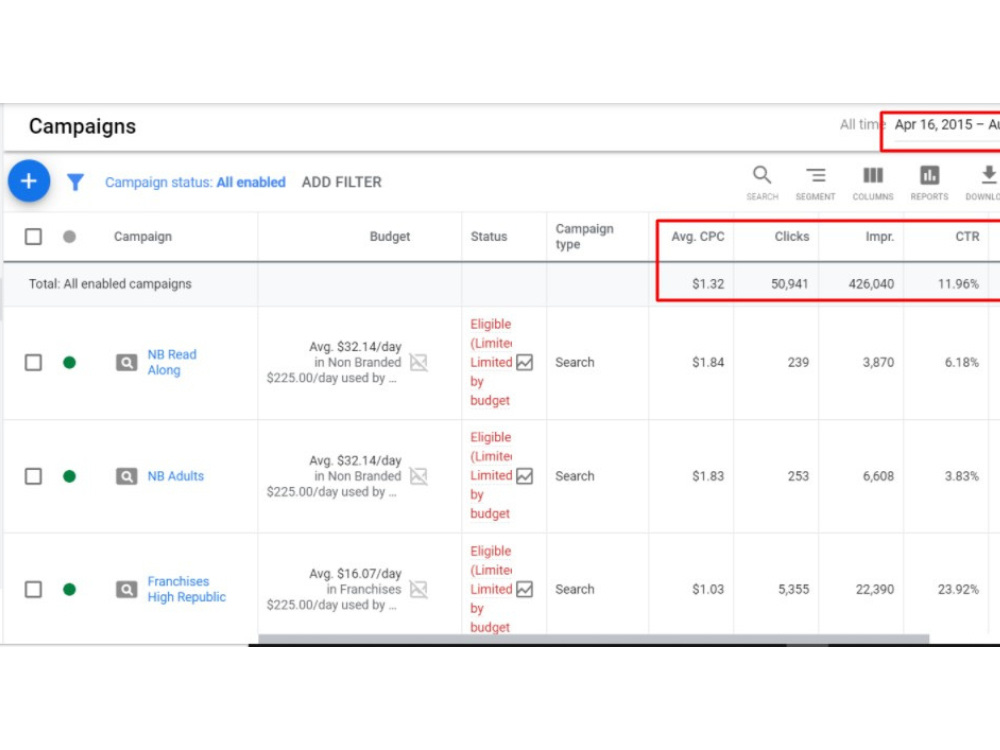Sort by the CTR column header

(967, 237)
